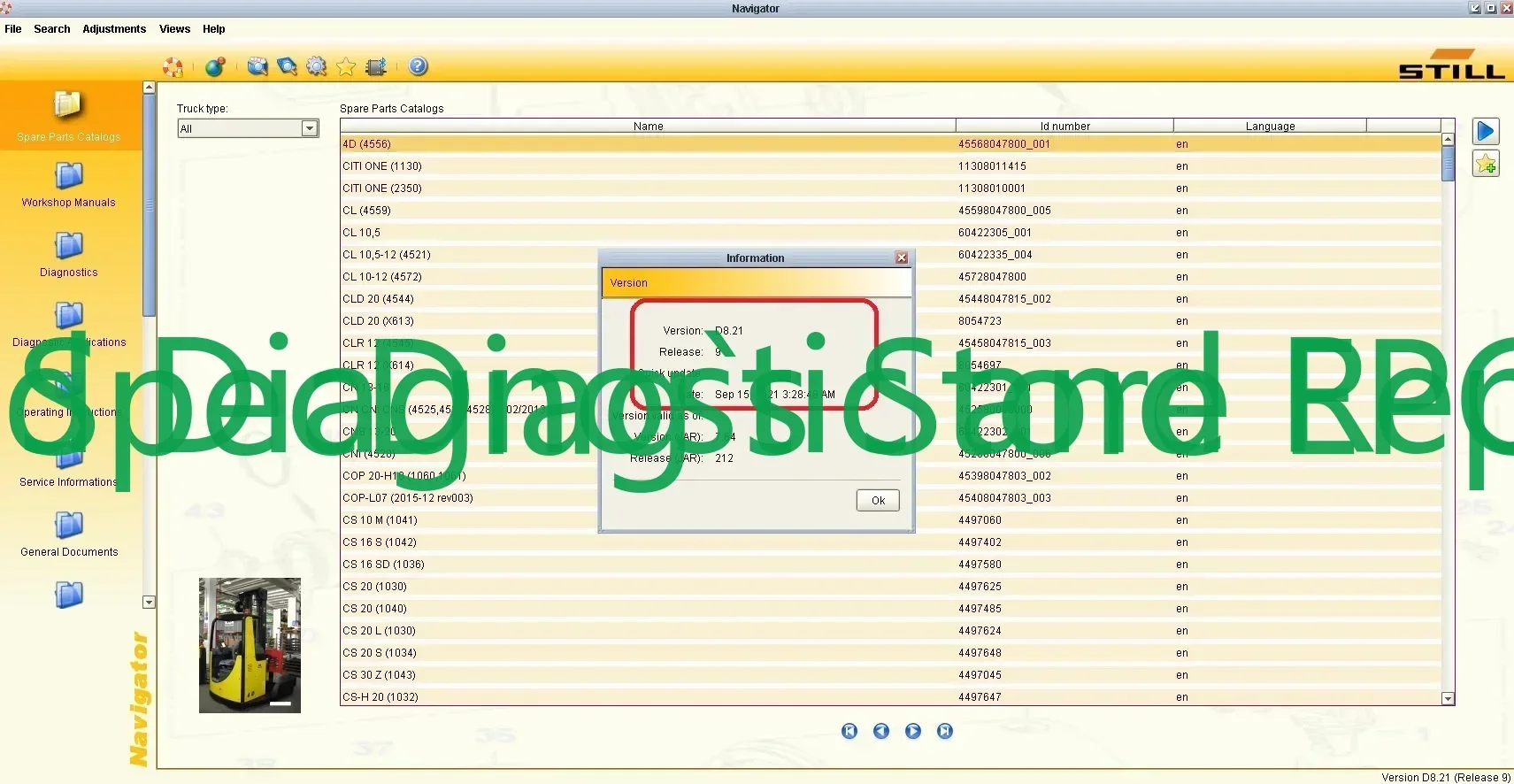Sort by the Language column header

pos(1270,126)
